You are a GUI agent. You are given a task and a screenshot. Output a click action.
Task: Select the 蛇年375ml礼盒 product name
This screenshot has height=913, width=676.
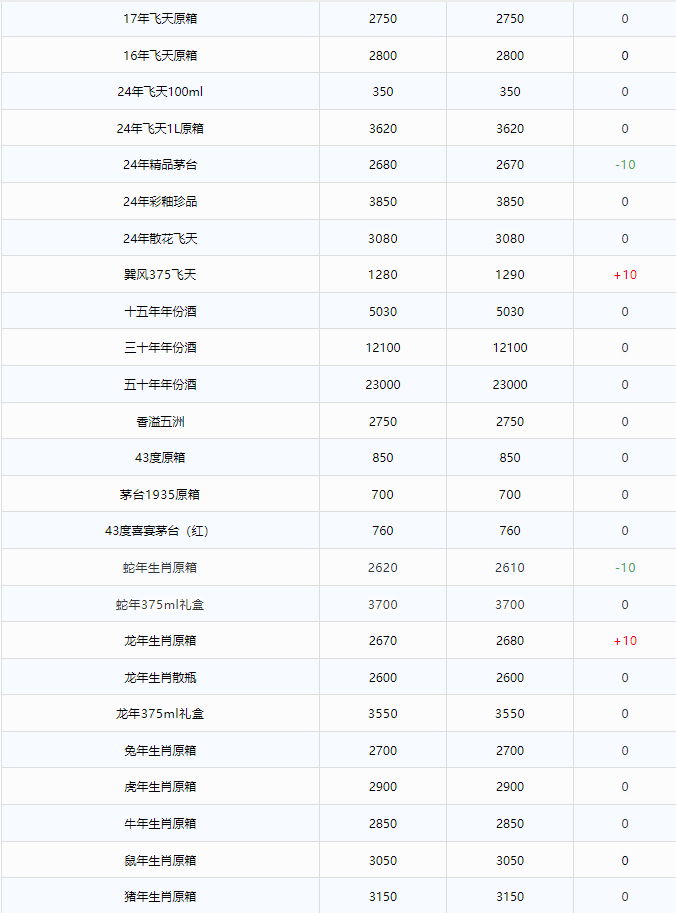pyautogui.click(x=160, y=604)
